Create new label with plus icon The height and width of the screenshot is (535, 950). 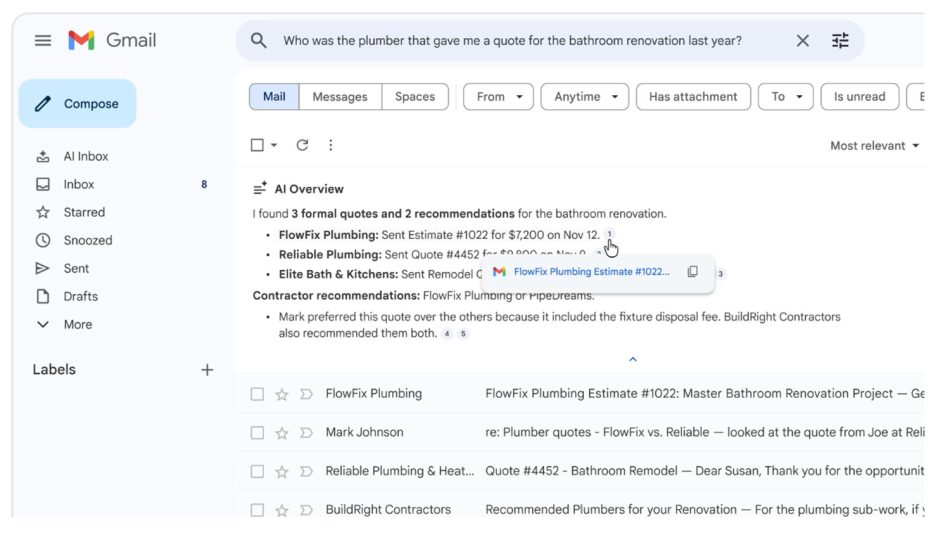pyautogui.click(x=207, y=370)
